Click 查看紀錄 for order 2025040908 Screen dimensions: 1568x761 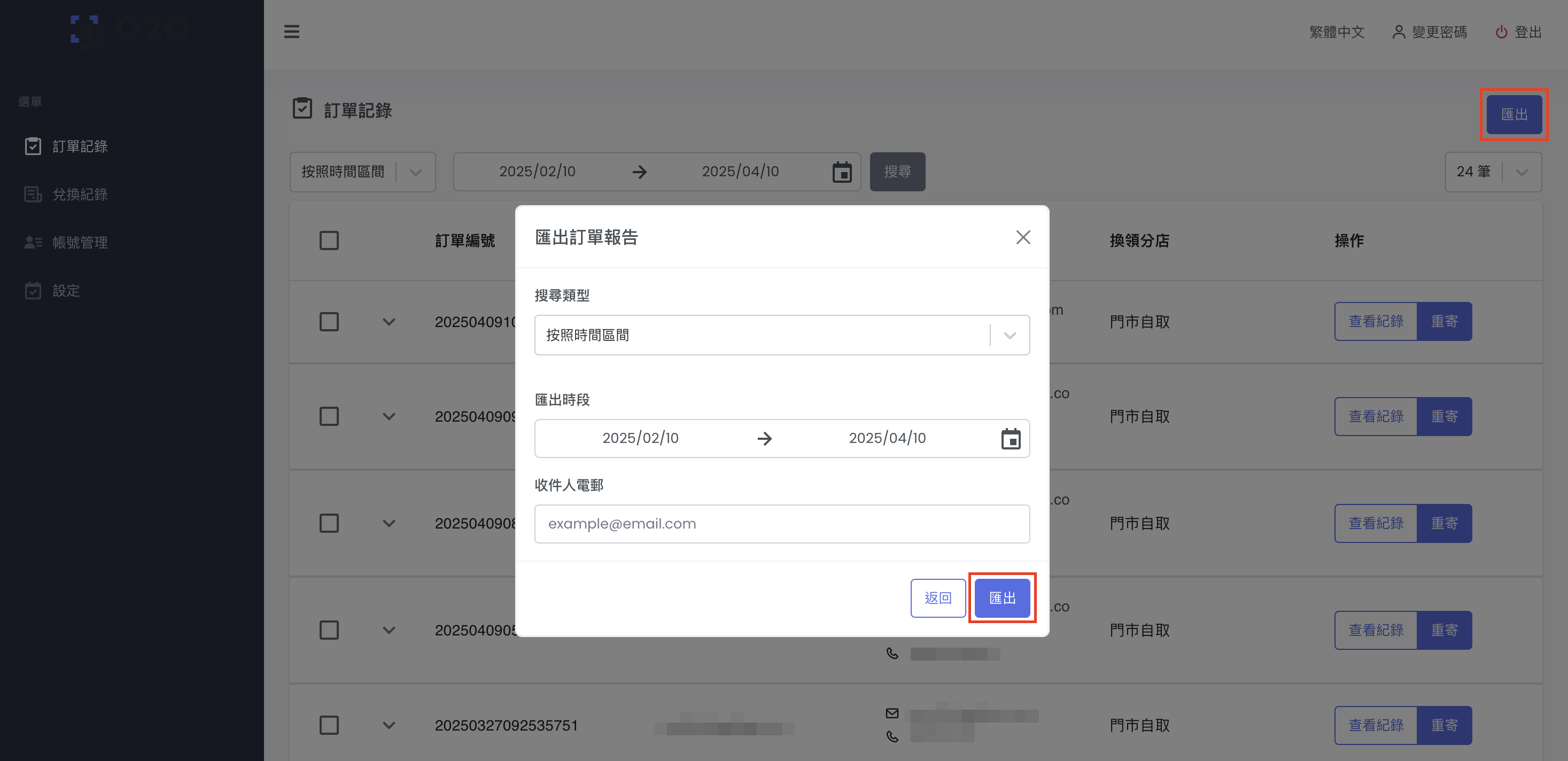tap(1376, 524)
